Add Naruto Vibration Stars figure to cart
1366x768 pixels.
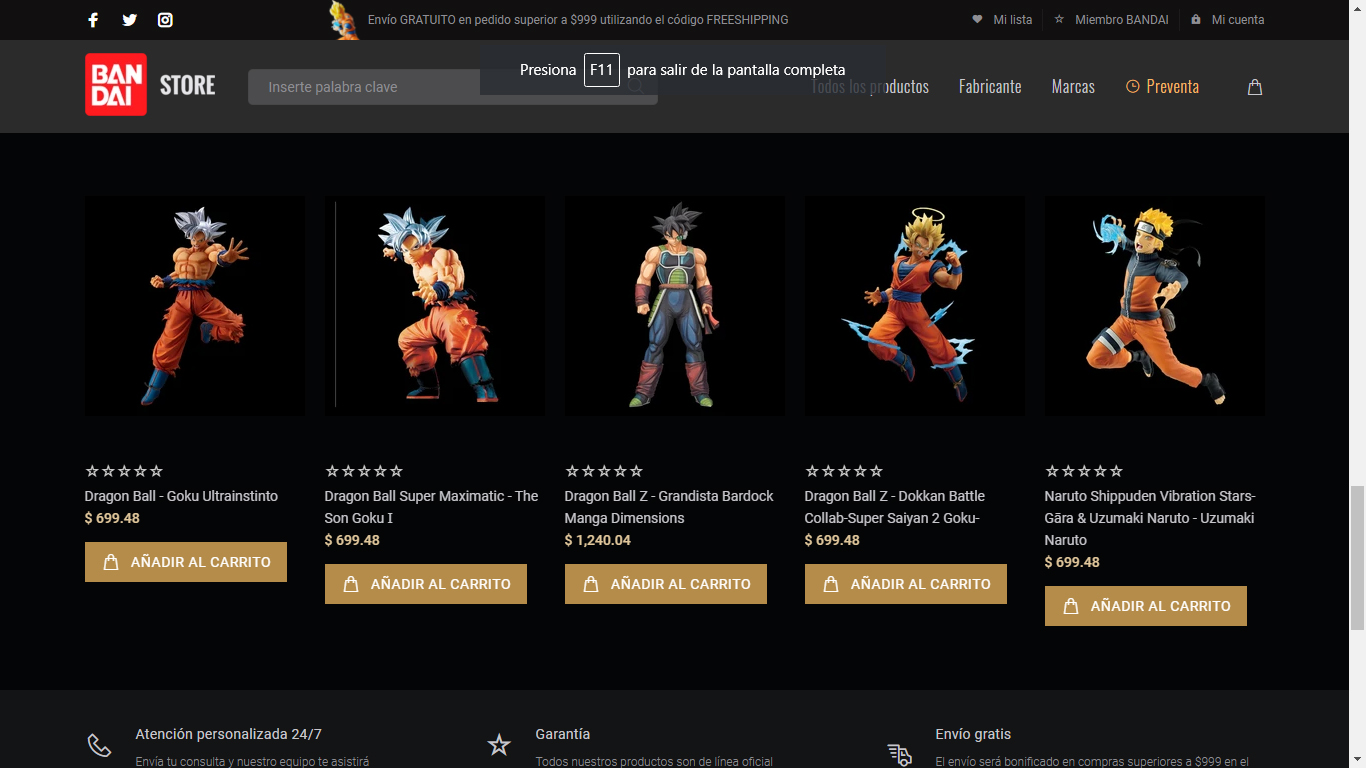click(1145, 606)
